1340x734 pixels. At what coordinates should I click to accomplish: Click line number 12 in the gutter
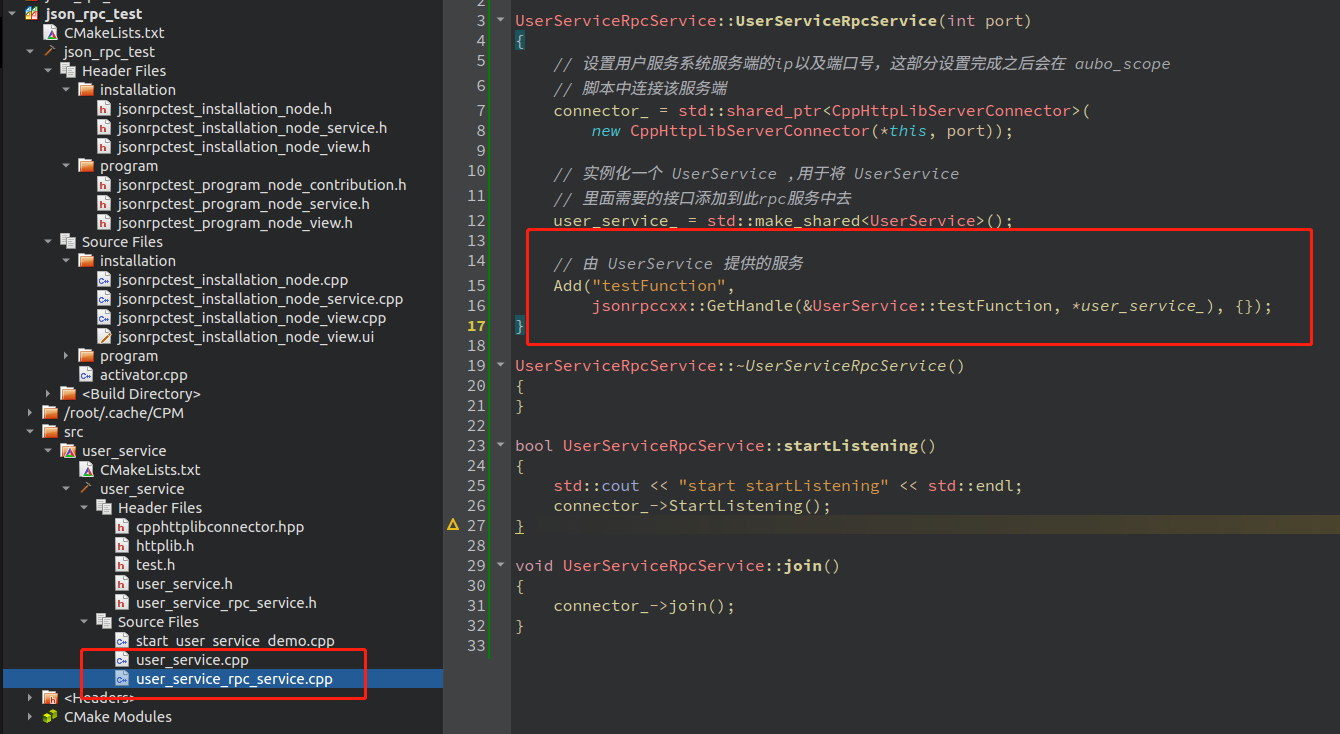click(x=475, y=221)
